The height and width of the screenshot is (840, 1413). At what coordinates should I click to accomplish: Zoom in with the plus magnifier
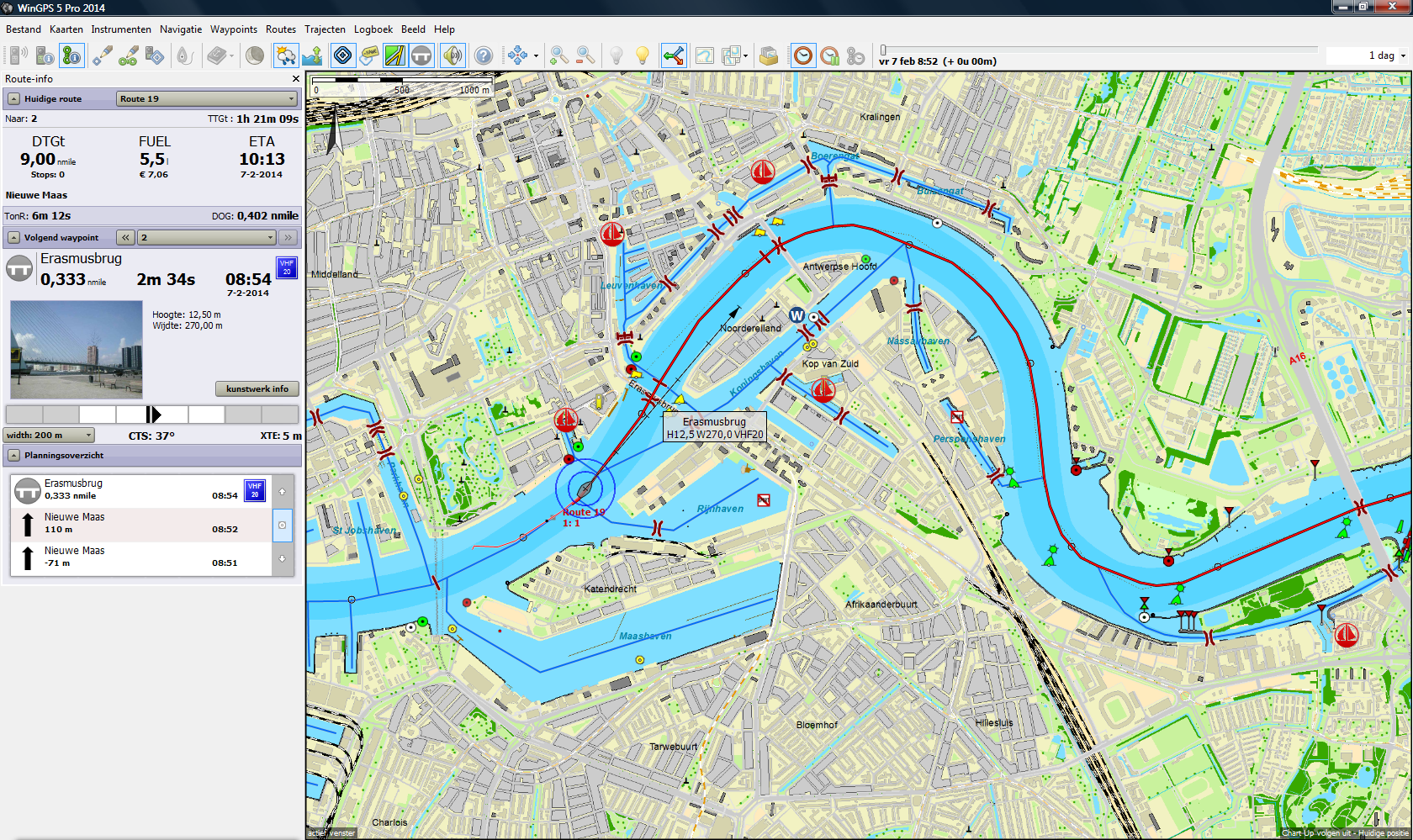coord(559,55)
